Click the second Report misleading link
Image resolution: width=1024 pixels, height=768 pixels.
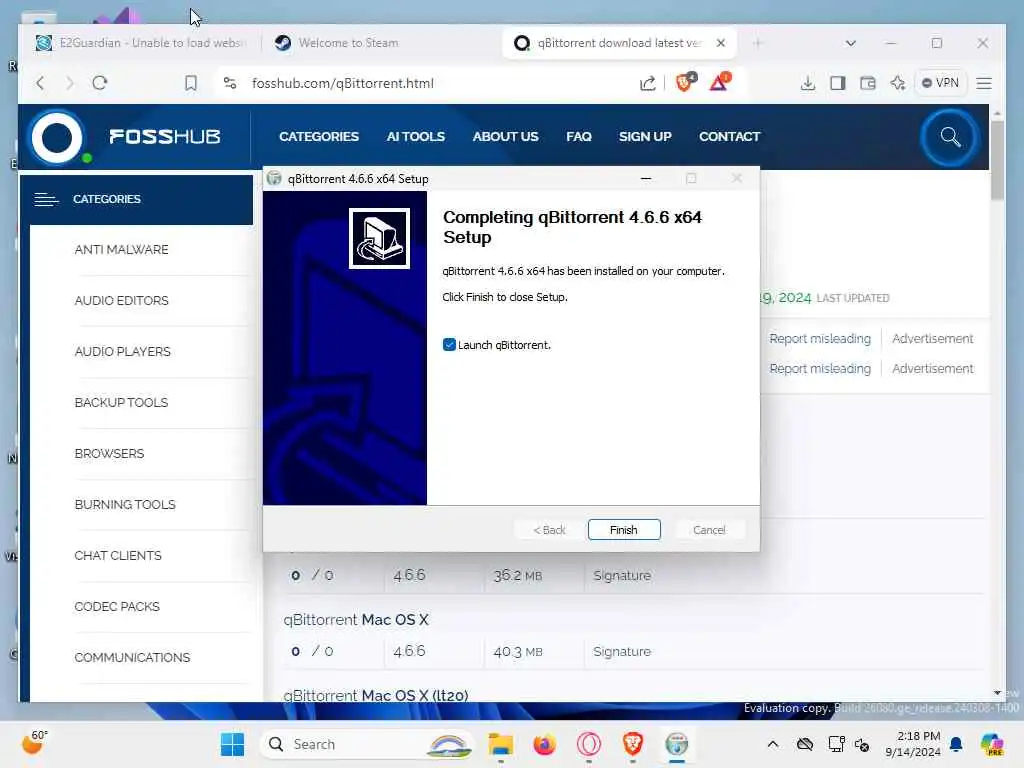[820, 368]
